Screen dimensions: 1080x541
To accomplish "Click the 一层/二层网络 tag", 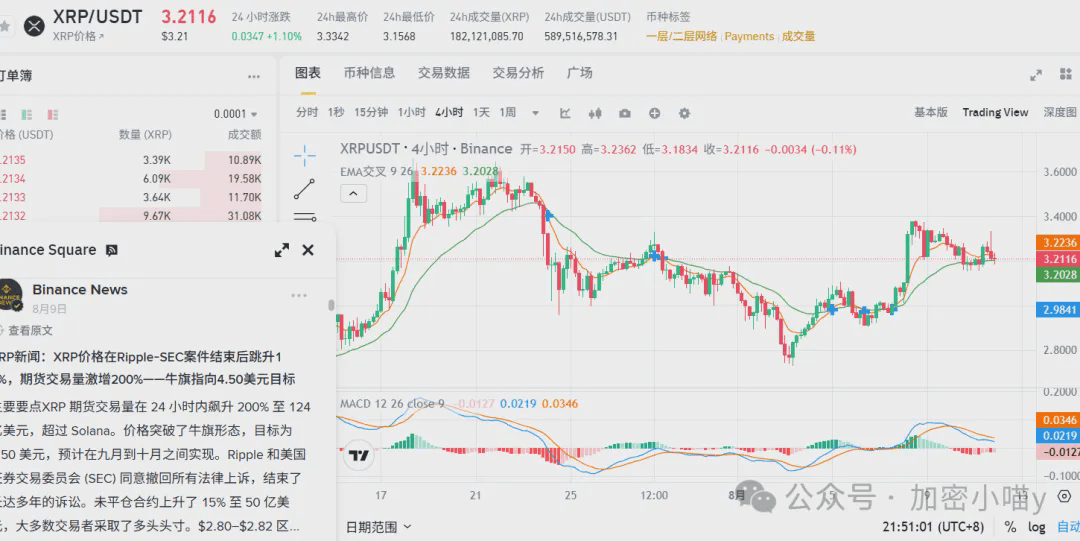I will coord(681,37).
